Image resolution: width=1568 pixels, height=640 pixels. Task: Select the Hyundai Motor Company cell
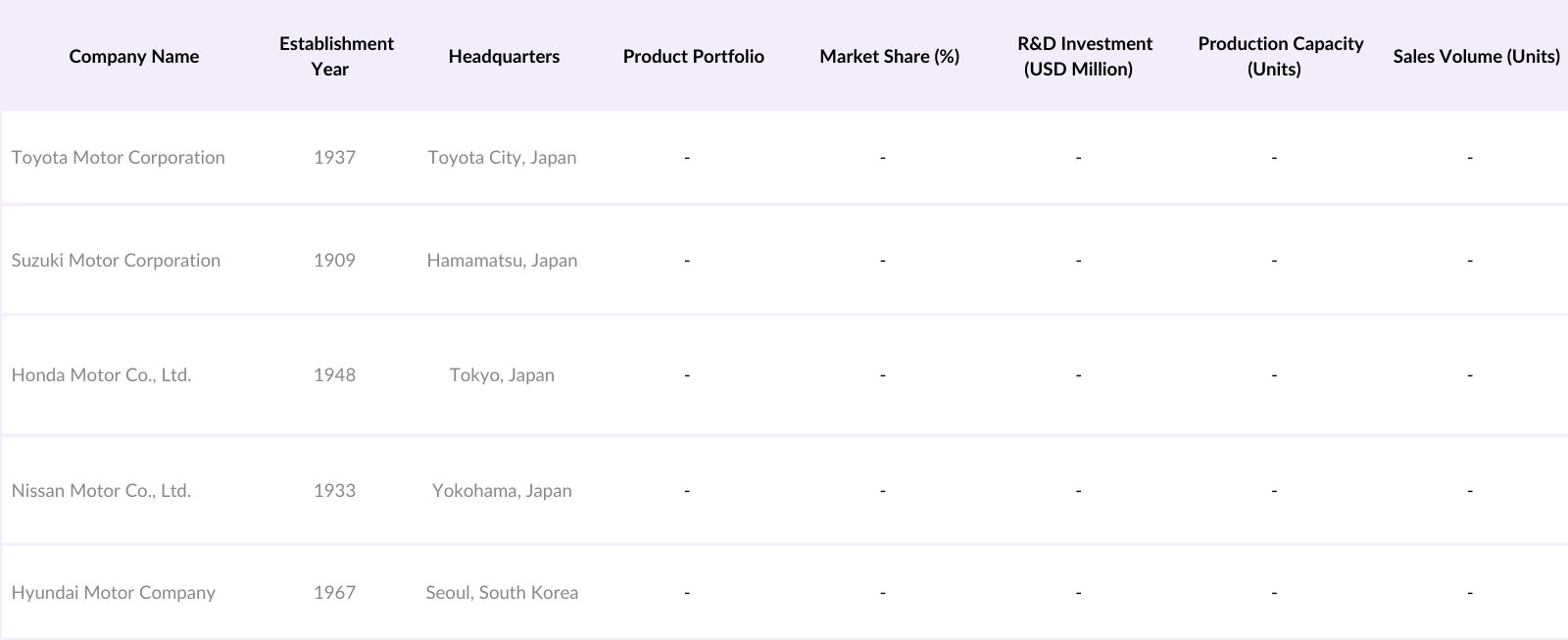coord(114,592)
